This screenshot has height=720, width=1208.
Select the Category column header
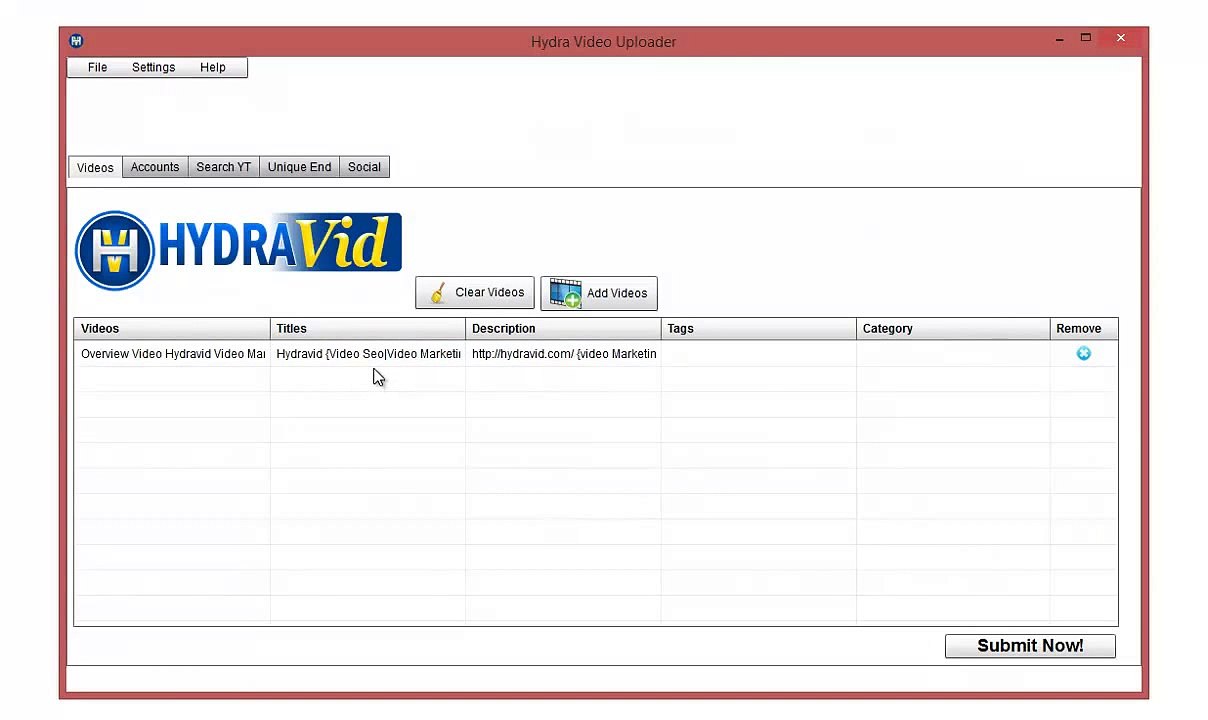click(953, 328)
